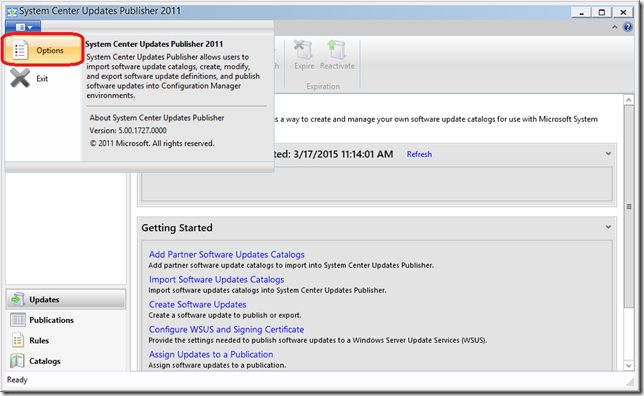Click the Catalogs book icon

pyautogui.click(x=17, y=361)
